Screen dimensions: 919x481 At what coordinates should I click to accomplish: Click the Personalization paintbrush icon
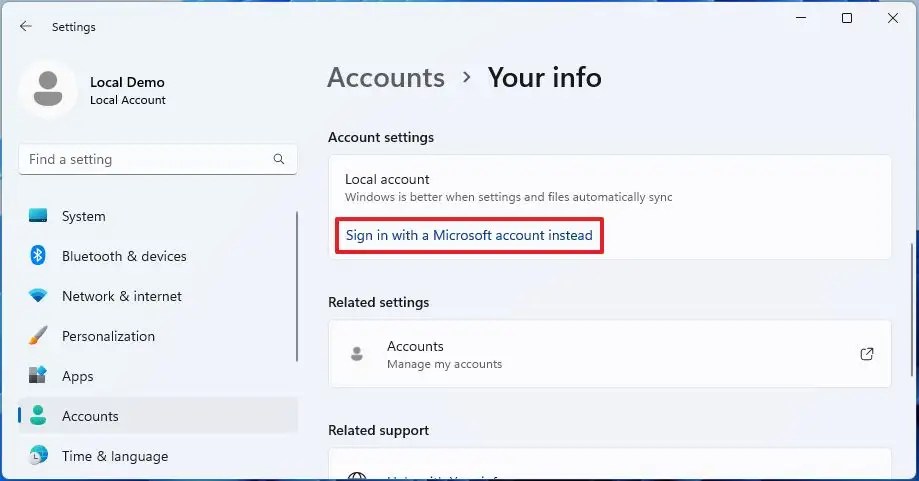[38, 336]
